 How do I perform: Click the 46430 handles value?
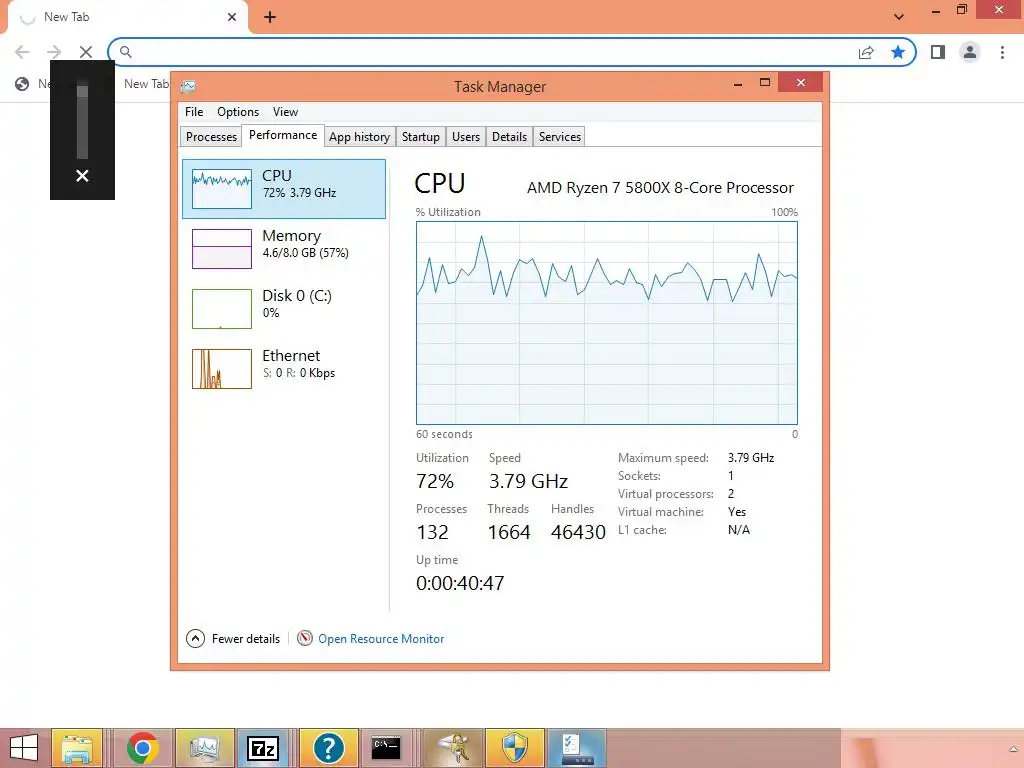click(578, 532)
